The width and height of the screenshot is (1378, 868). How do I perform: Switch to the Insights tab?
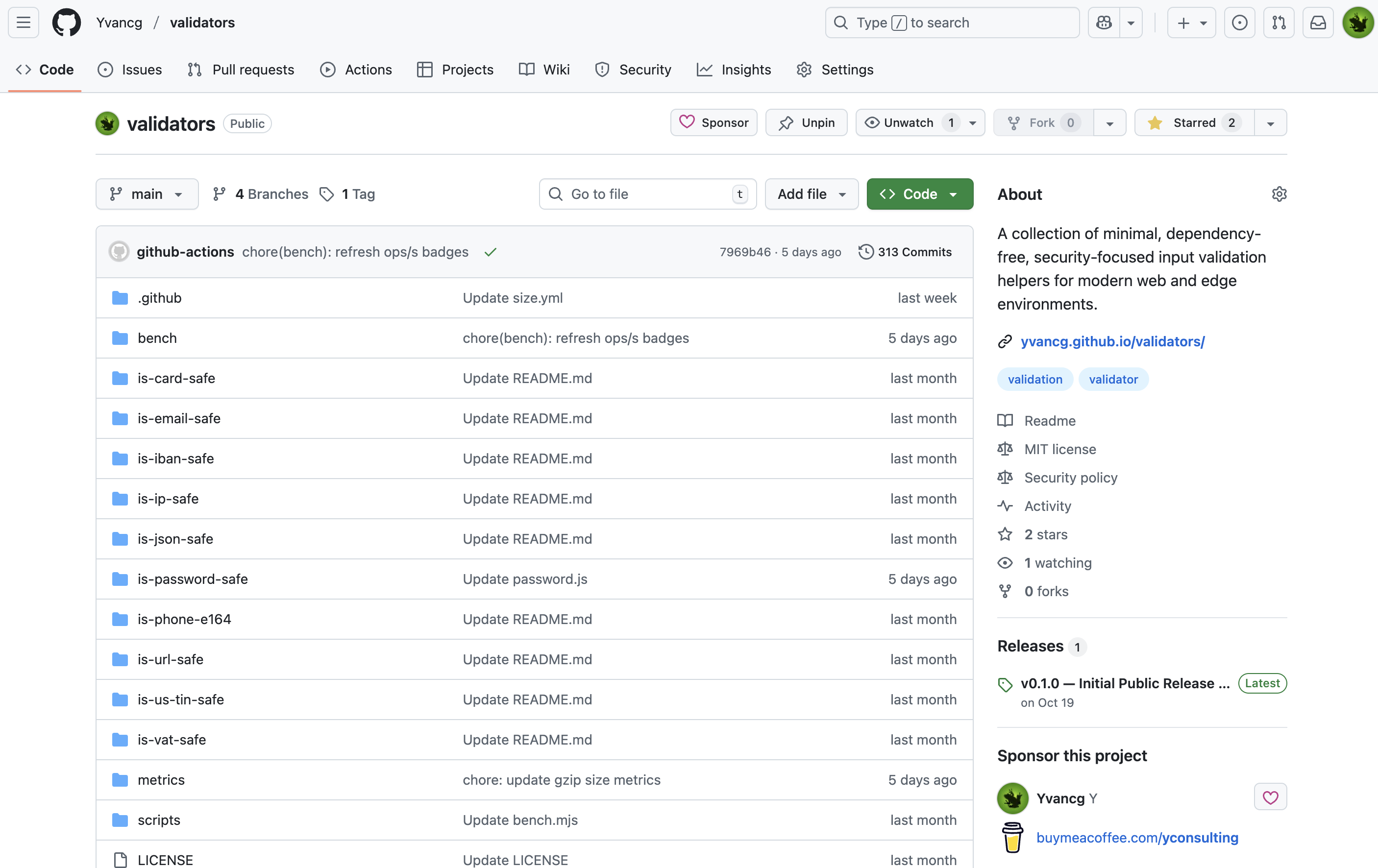pyautogui.click(x=734, y=69)
